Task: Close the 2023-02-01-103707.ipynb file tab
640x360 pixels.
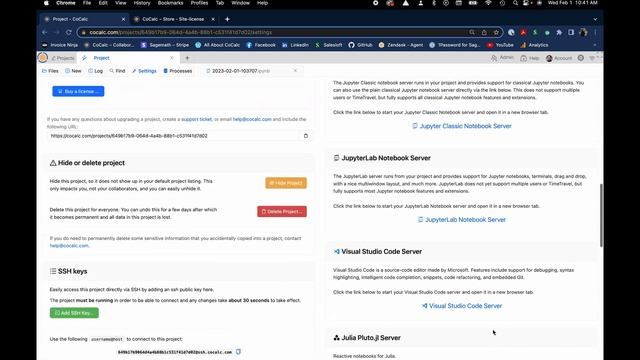Action: 296,71
